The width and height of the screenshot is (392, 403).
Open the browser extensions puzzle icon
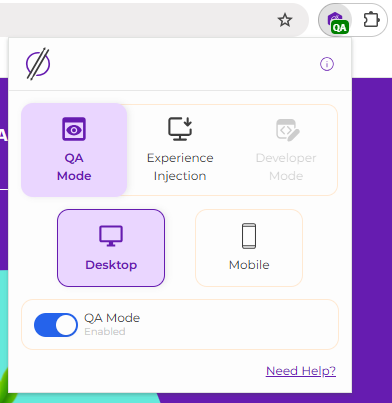tap(371, 20)
